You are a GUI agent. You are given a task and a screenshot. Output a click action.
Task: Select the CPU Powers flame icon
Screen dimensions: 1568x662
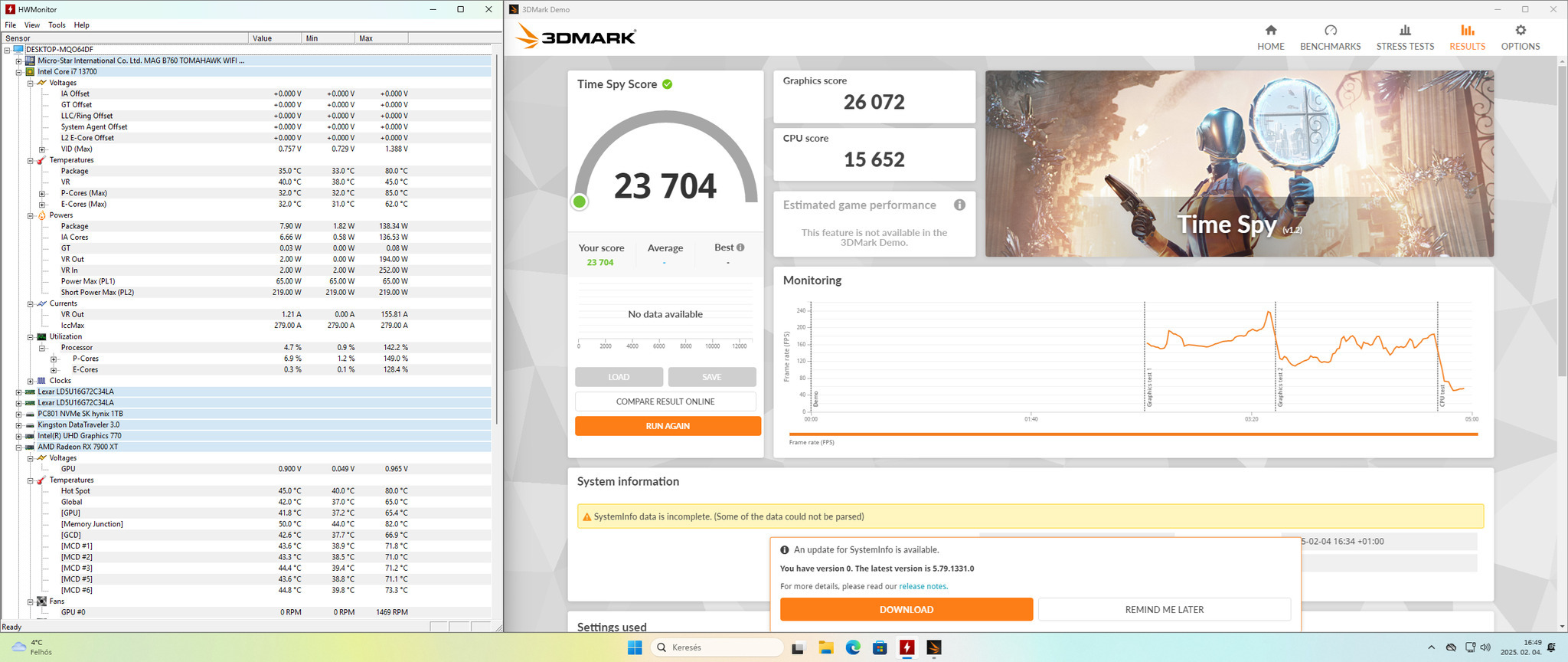pyautogui.click(x=41, y=215)
